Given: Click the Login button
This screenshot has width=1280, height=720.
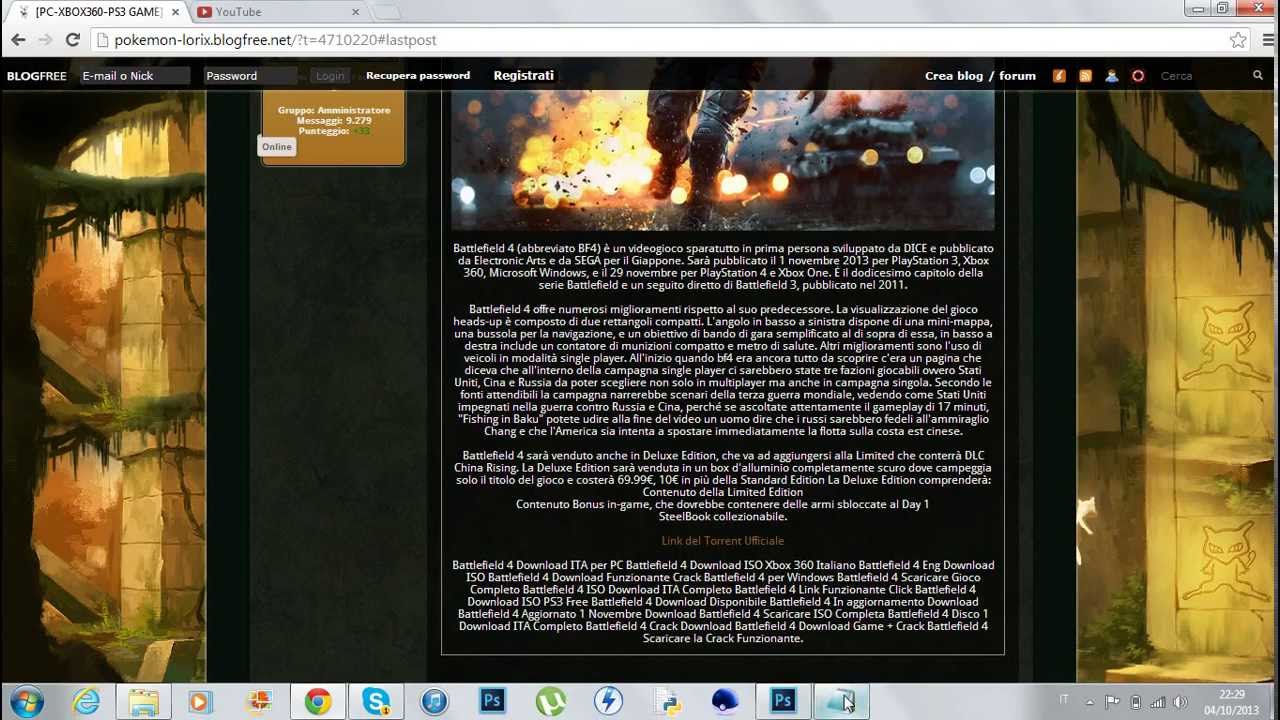Looking at the screenshot, I should pyautogui.click(x=329, y=76).
